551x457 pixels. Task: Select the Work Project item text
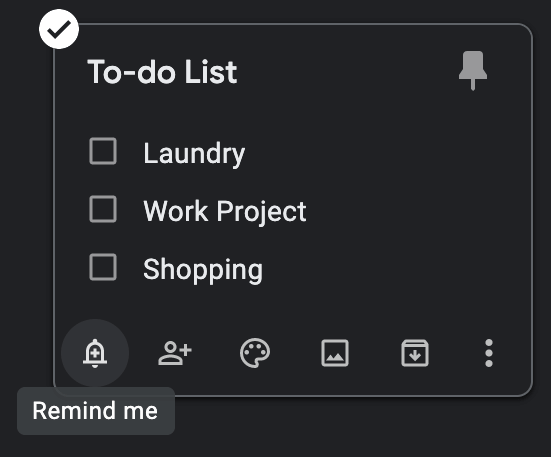pyautogui.click(x=225, y=211)
